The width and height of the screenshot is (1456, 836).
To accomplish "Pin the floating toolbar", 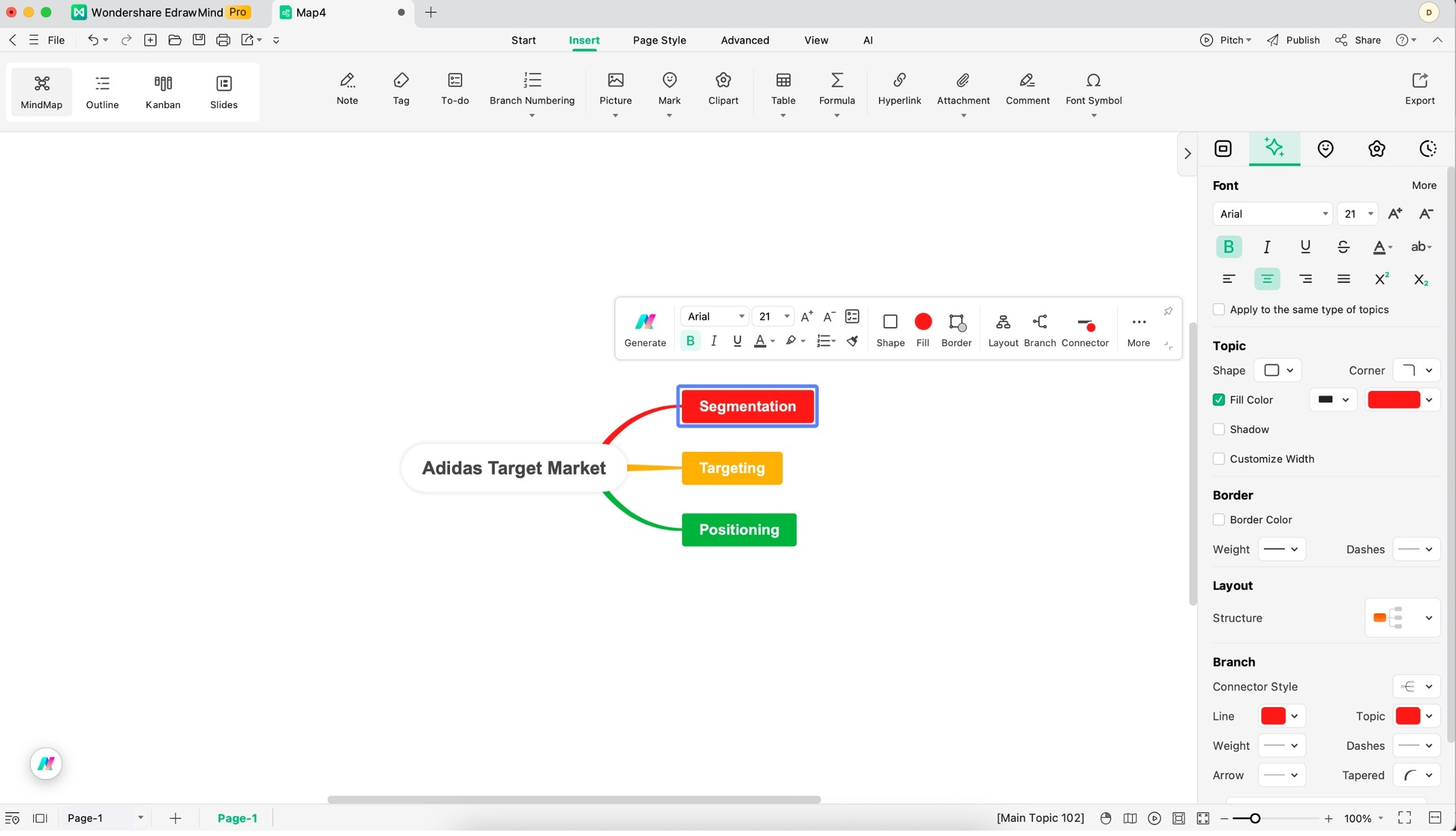I will click(1168, 311).
